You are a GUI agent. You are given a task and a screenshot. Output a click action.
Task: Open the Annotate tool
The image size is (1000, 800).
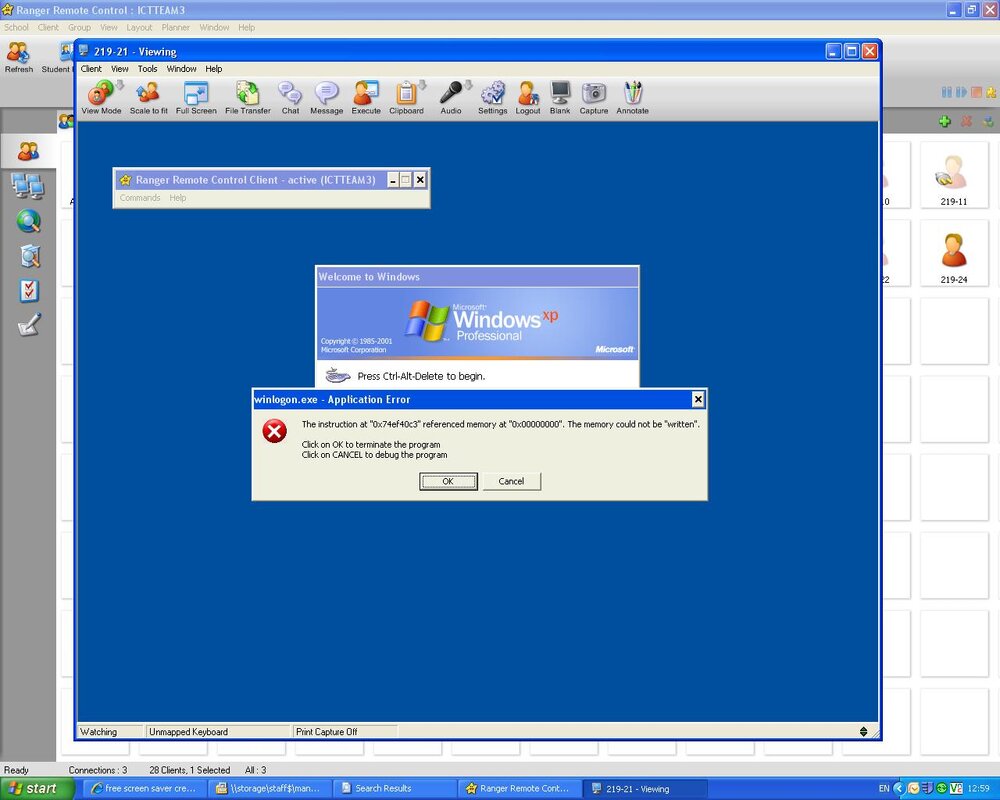click(x=632, y=97)
